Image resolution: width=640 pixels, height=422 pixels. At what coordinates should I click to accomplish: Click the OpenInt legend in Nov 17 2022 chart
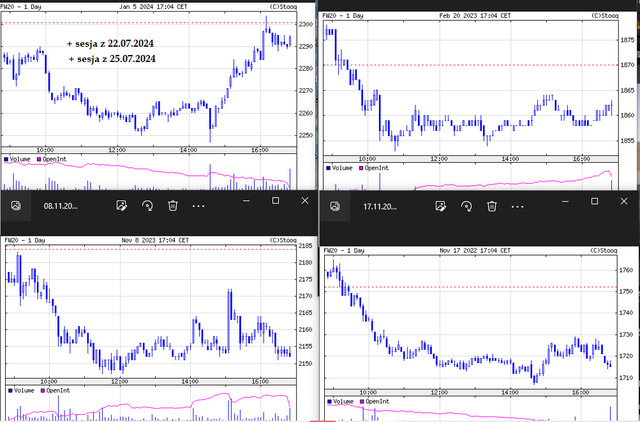(375, 402)
